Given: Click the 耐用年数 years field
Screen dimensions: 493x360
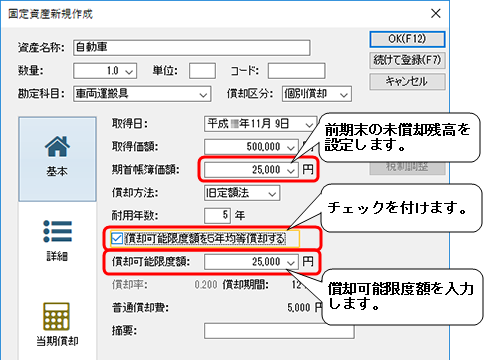Looking at the screenshot, I should click(x=217, y=215).
